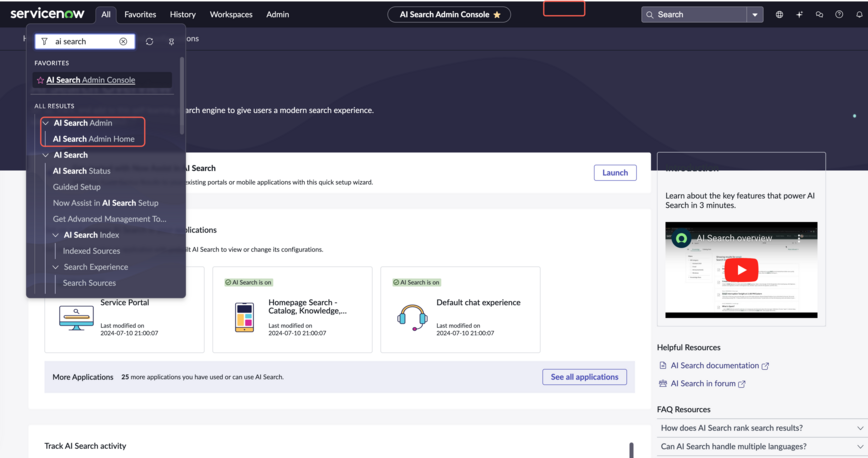Open the global search dropdown arrow
This screenshot has width=868, height=458.
click(755, 15)
